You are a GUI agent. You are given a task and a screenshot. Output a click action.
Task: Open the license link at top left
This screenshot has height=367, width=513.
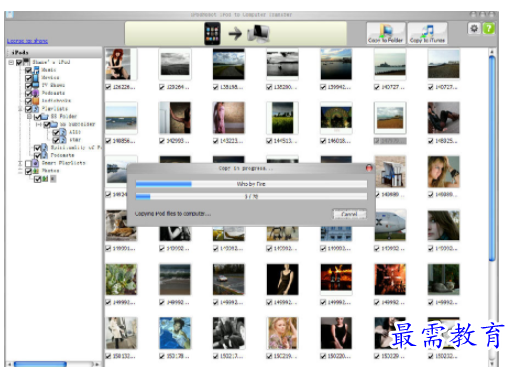pos(27,41)
